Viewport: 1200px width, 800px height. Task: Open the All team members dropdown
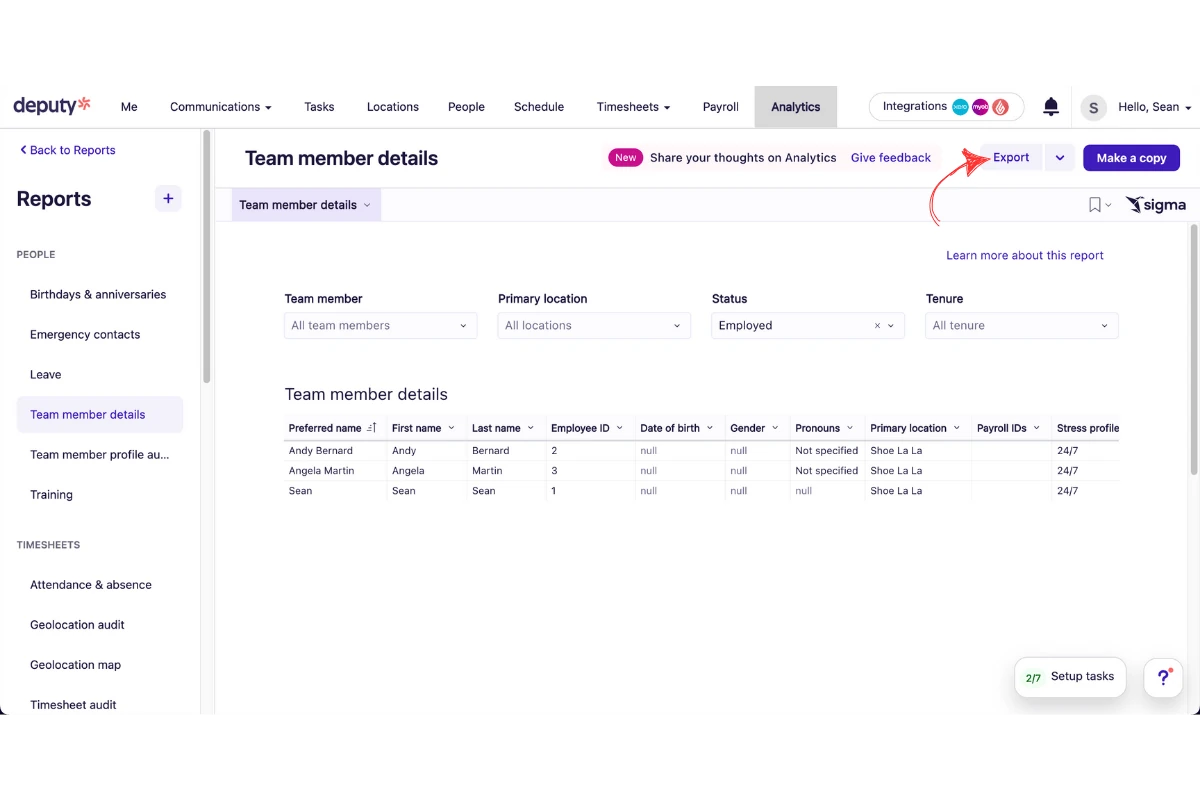(x=380, y=326)
